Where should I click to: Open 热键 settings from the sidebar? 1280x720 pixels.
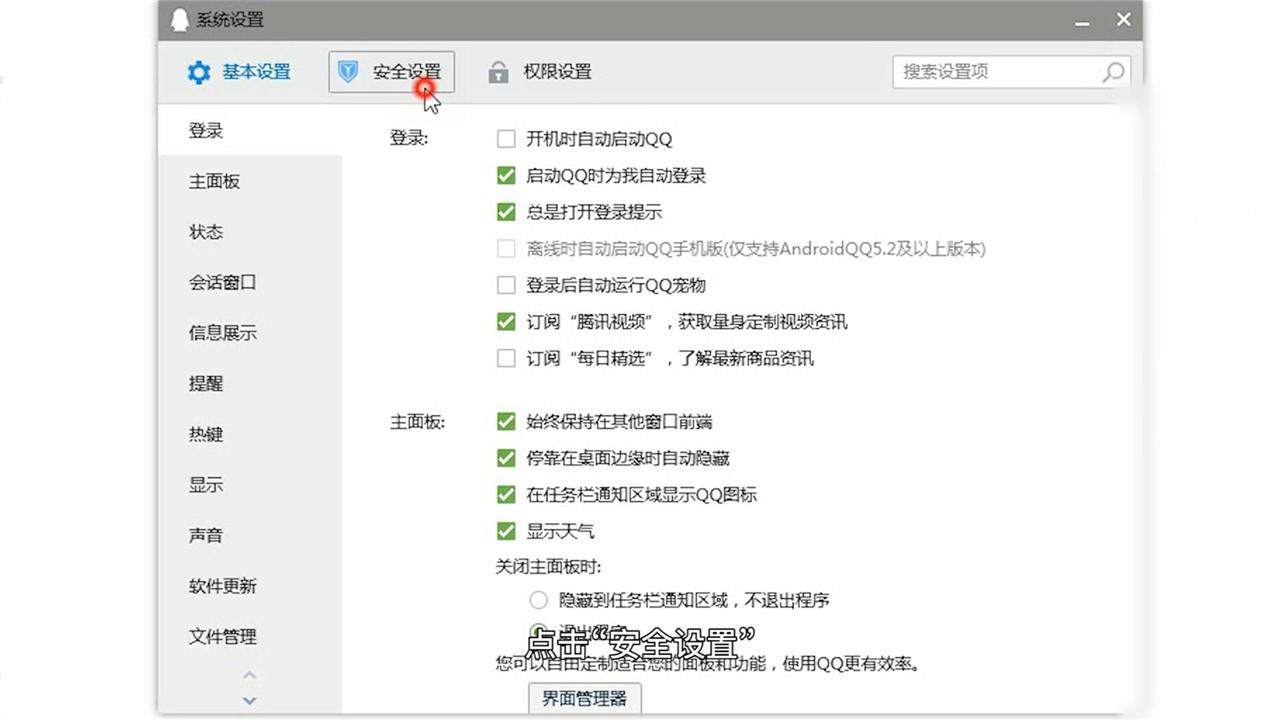point(205,434)
